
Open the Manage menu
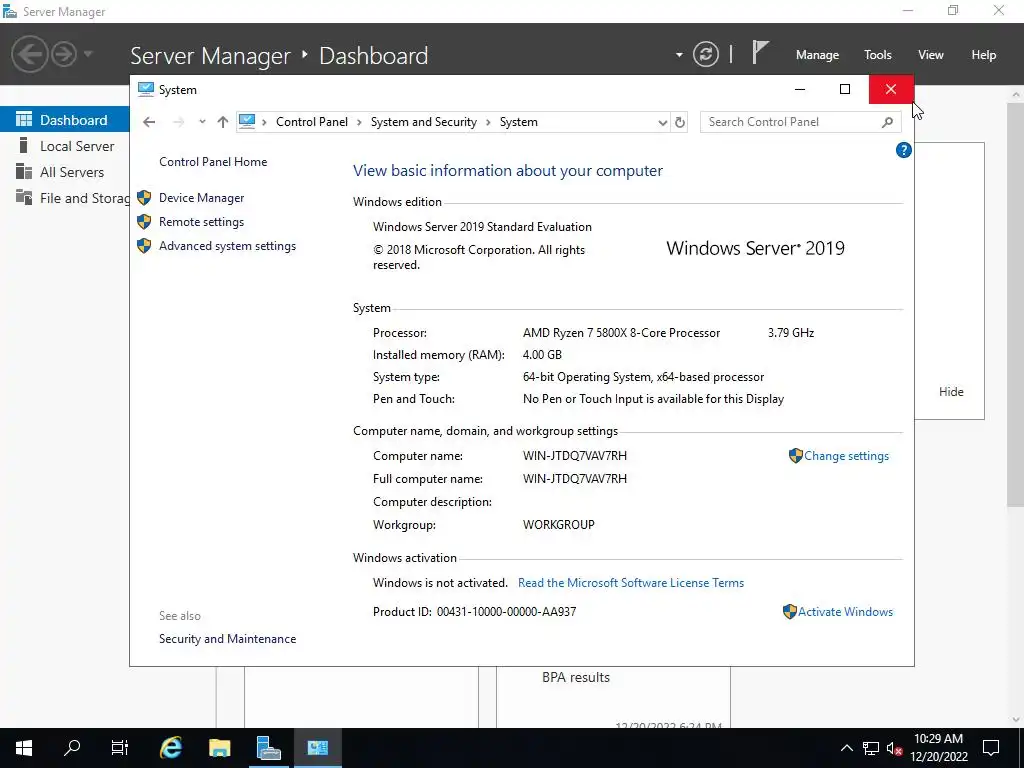(x=817, y=55)
